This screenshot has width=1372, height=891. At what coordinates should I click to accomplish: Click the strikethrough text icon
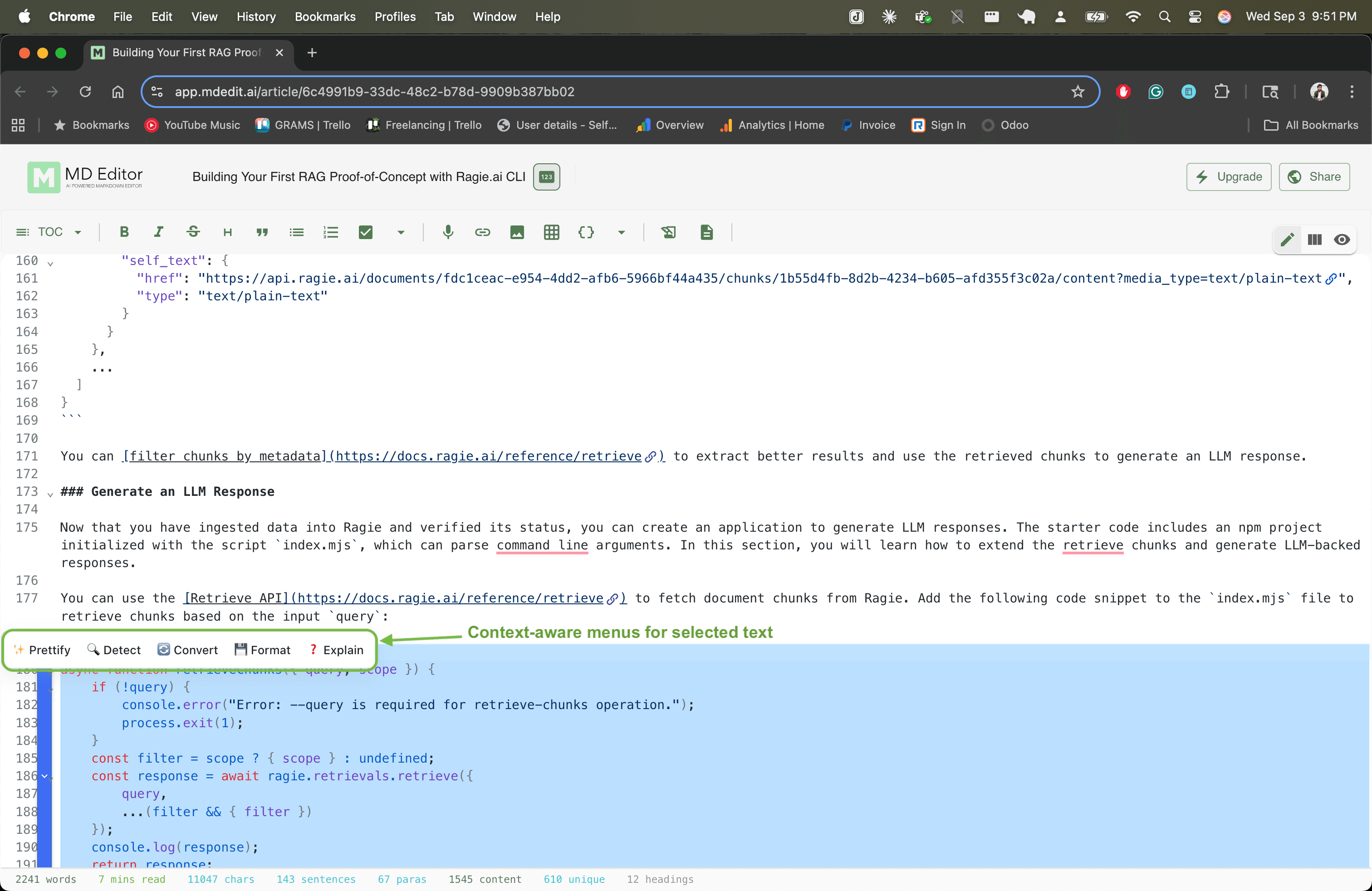[193, 232]
